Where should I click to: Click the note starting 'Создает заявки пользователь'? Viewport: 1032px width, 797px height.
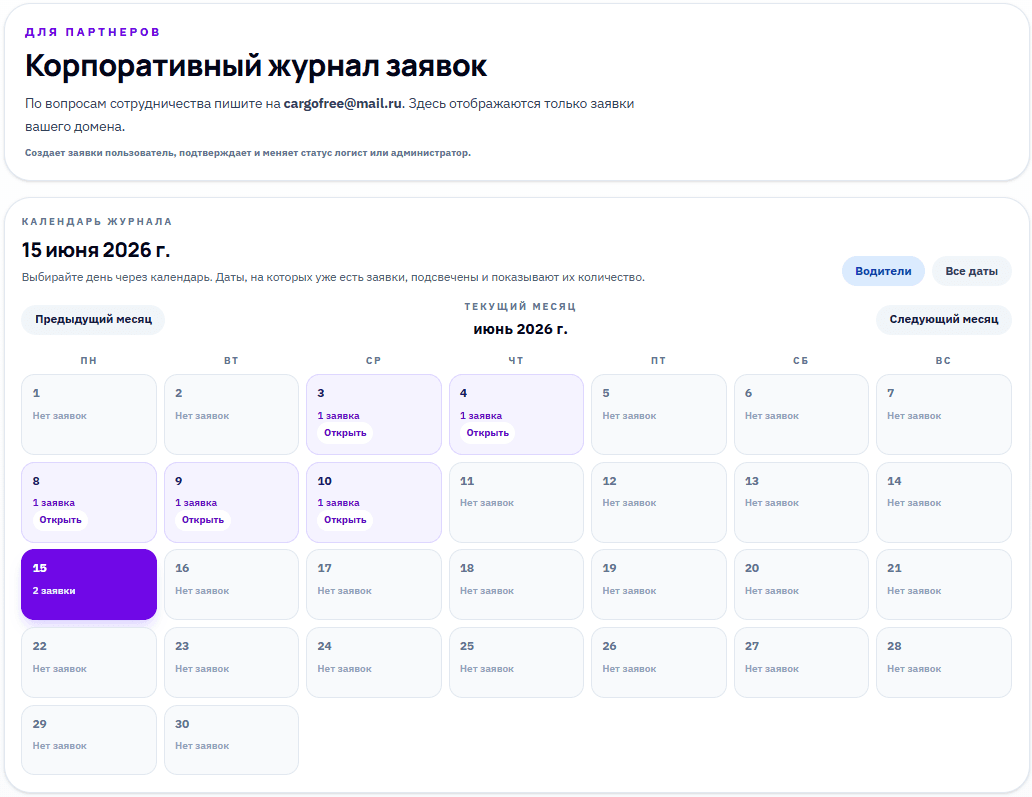click(x=248, y=153)
